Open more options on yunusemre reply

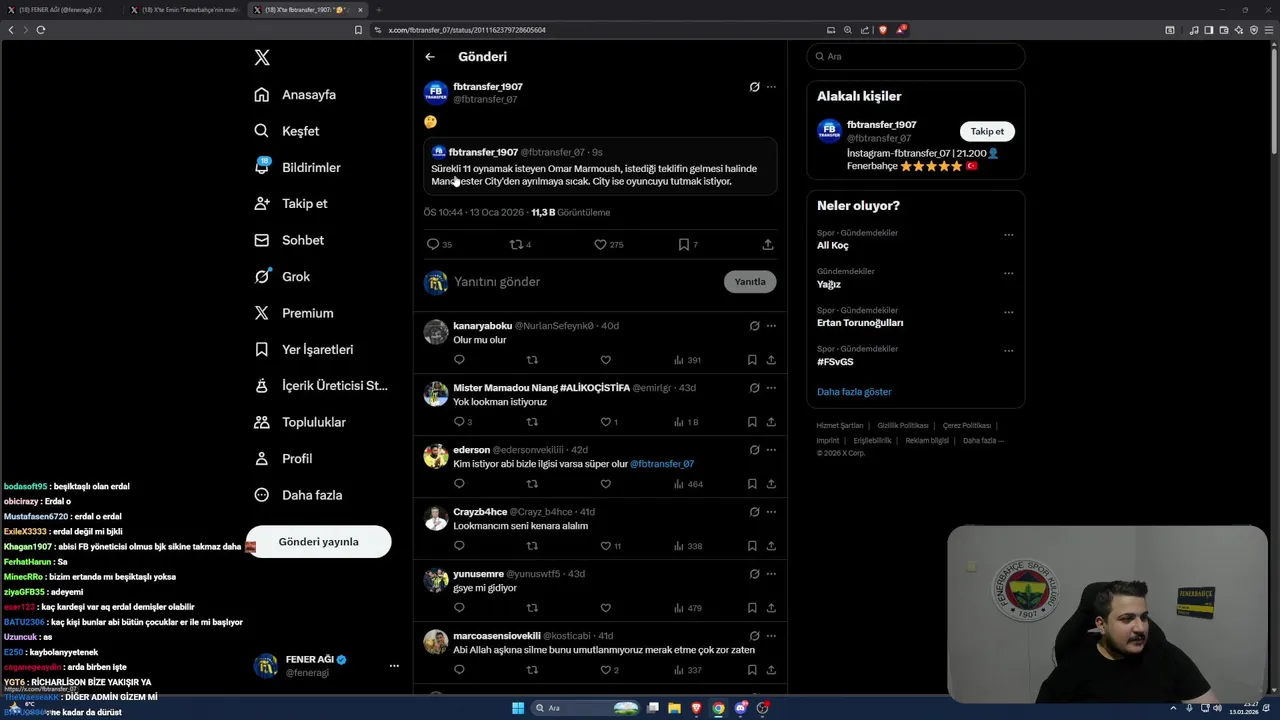[771, 574]
